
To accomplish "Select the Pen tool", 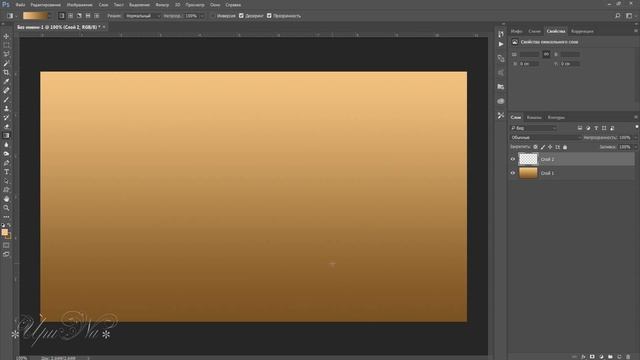I will click(x=6, y=163).
